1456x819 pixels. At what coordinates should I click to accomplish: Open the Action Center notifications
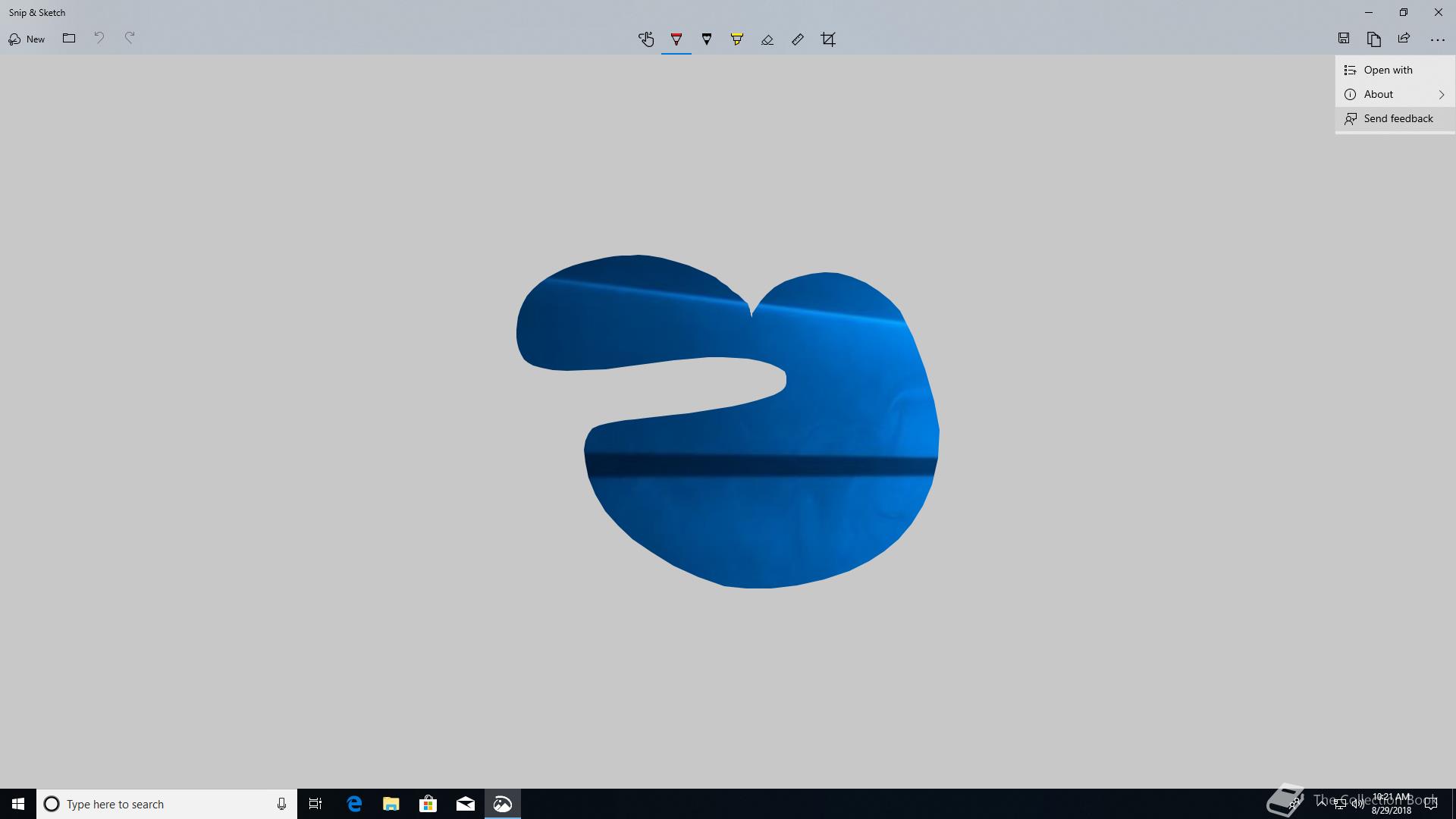[x=1431, y=804]
